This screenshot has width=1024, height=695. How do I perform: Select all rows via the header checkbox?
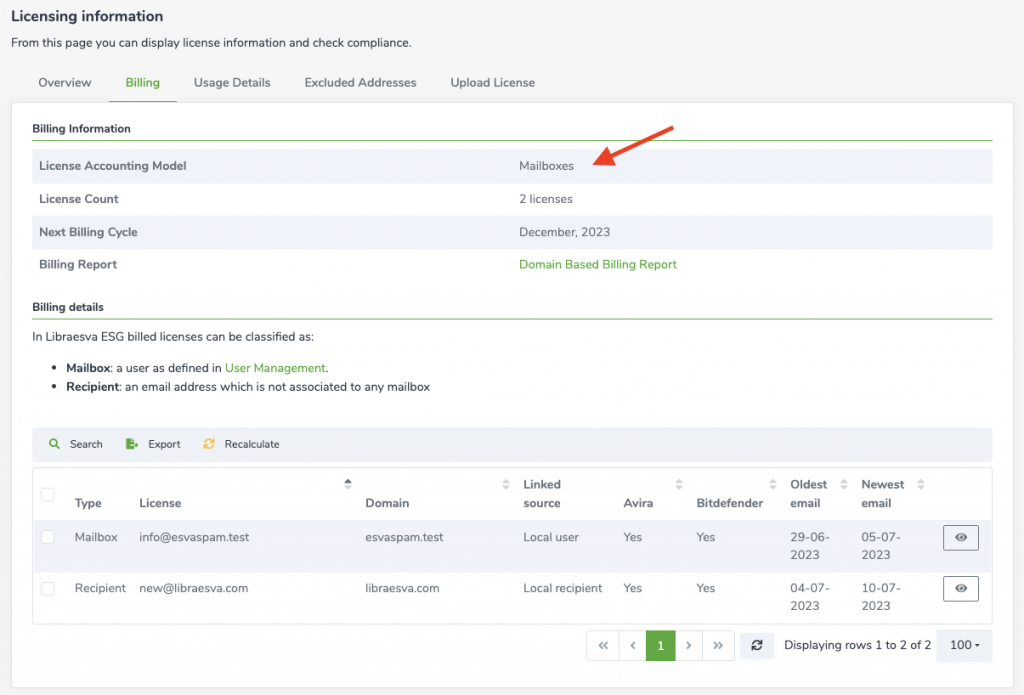click(x=47, y=494)
